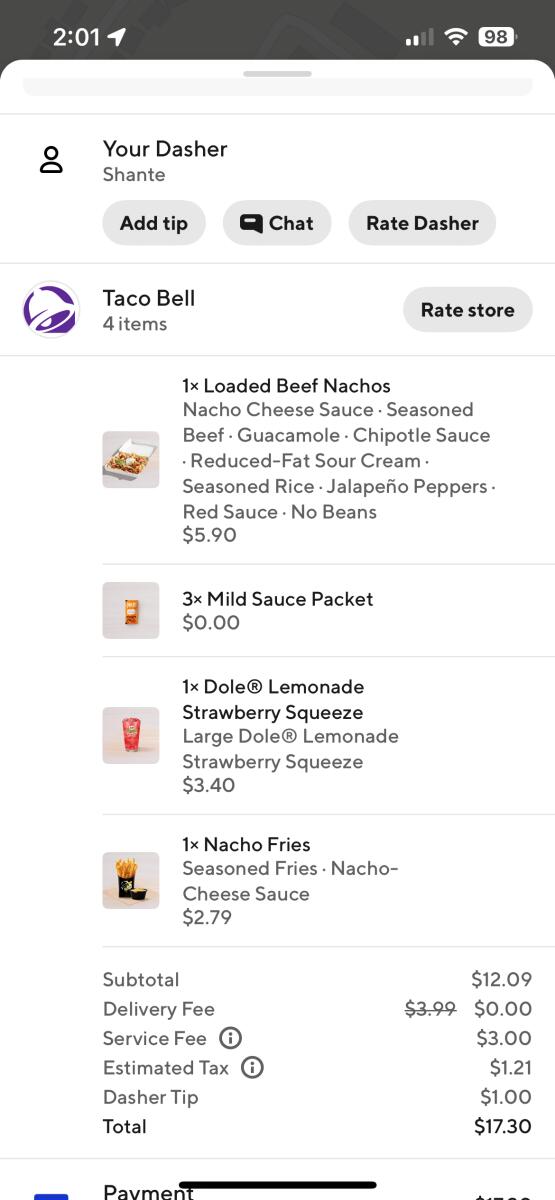View the Loaded Beef Nachos thumbnail
555x1200 pixels.
point(131,460)
